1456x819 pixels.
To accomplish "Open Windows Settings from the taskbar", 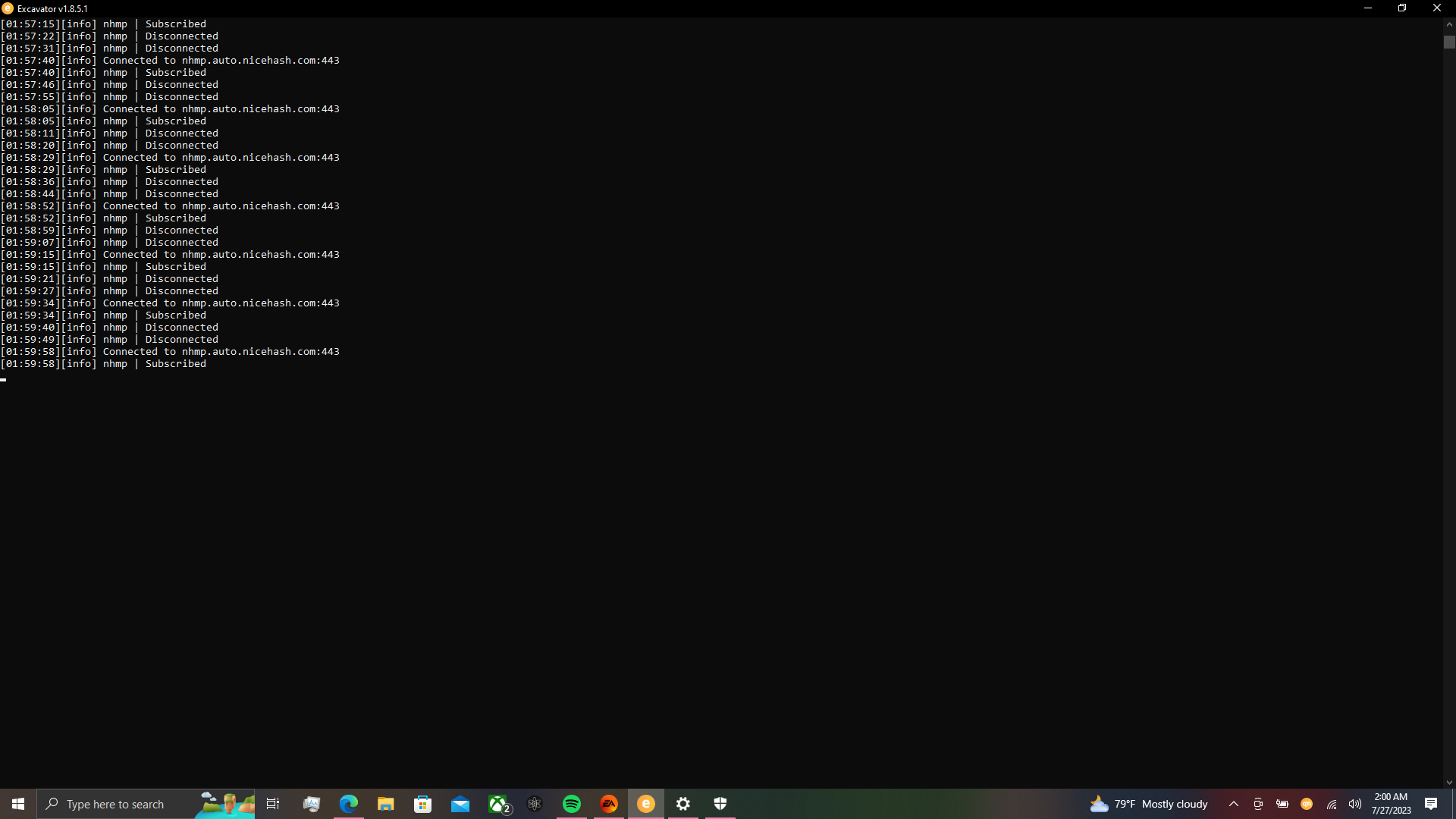I will pyautogui.click(x=683, y=804).
